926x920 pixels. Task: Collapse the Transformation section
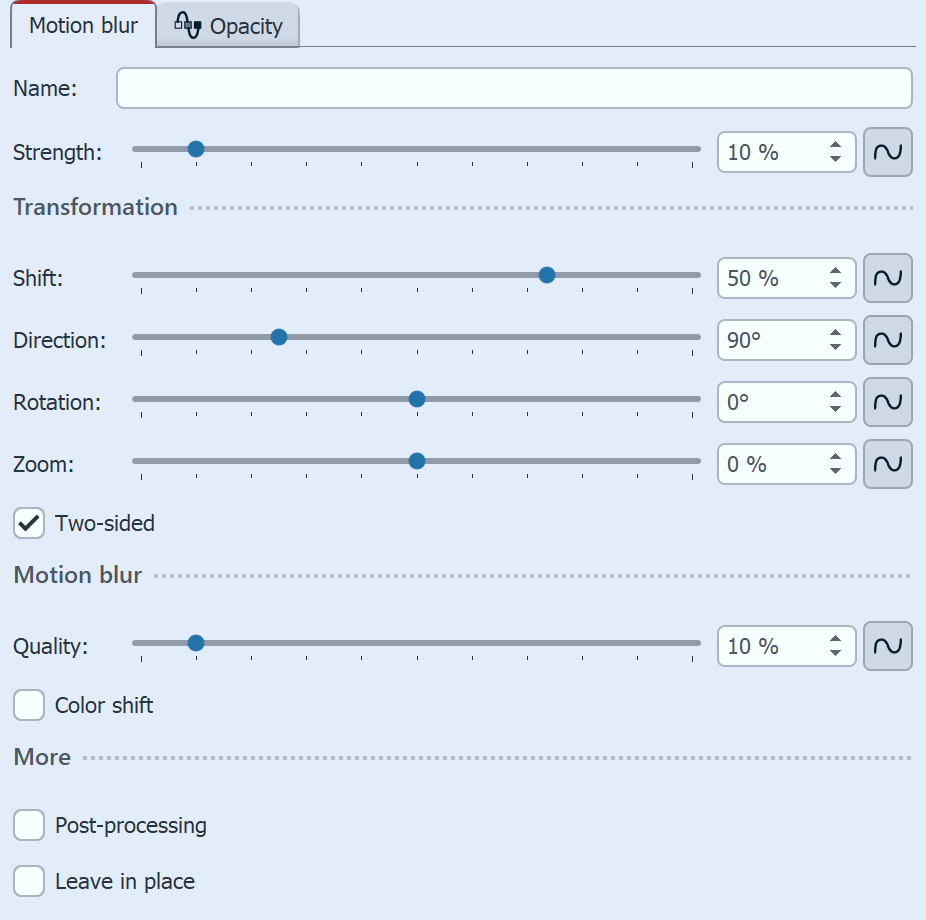tap(95, 207)
